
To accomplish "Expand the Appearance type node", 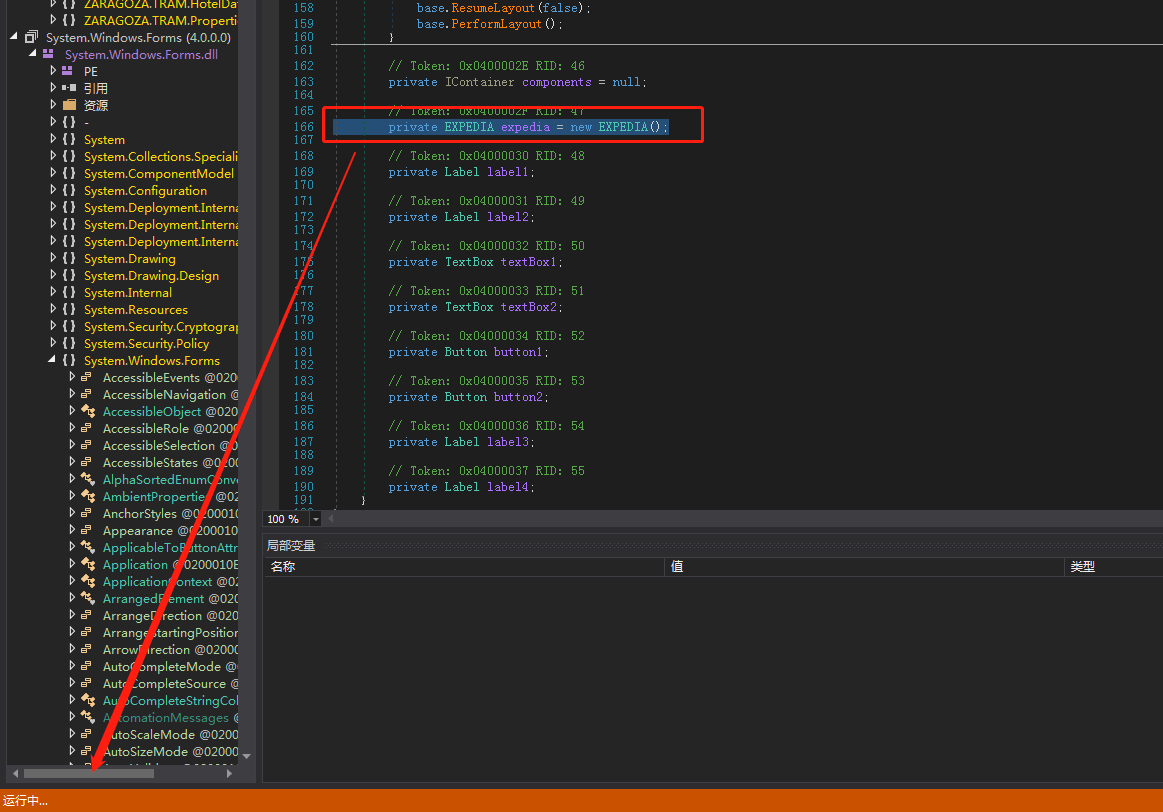I will [x=72, y=530].
